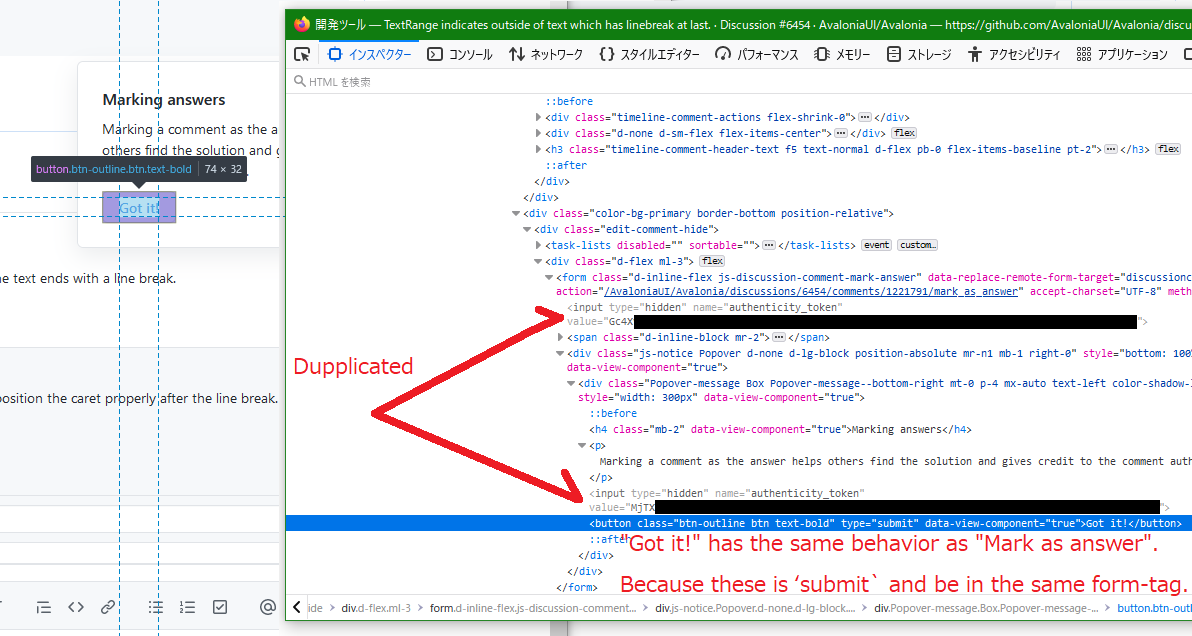1192x636 pixels.
Task: Expand the span d-inline-block mr-2 node
Action: coord(560,338)
